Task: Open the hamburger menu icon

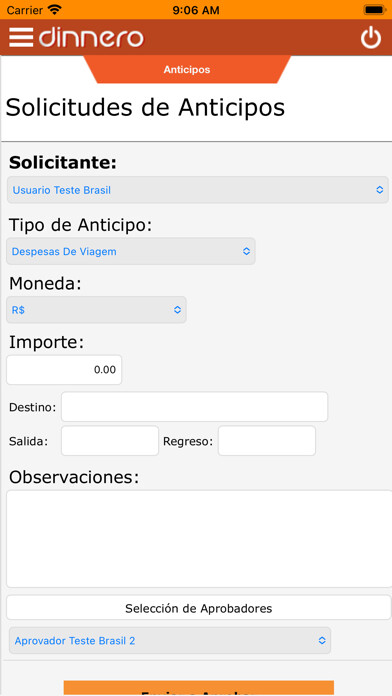Action: click(21, 37)
